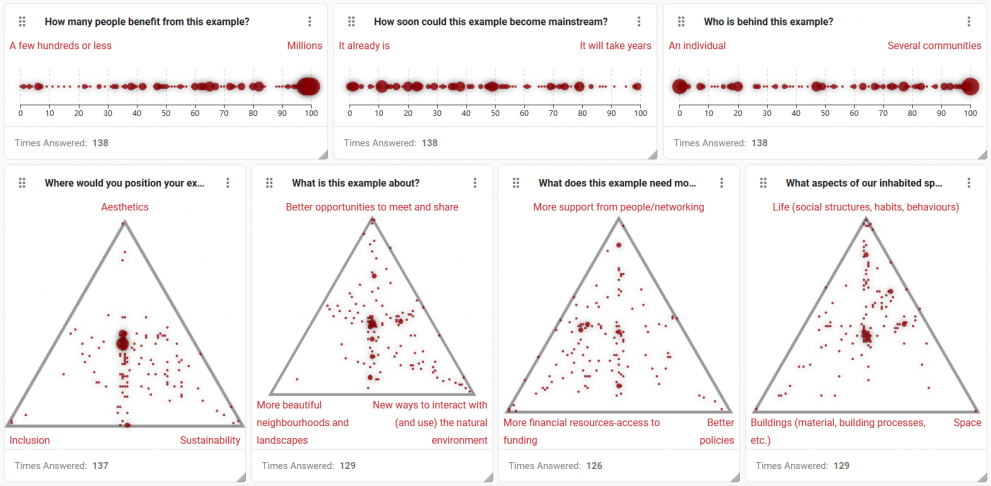Click drag handle of 'How many people benefit' card
This screenshot has width=991, height=486.
(22, 22)
